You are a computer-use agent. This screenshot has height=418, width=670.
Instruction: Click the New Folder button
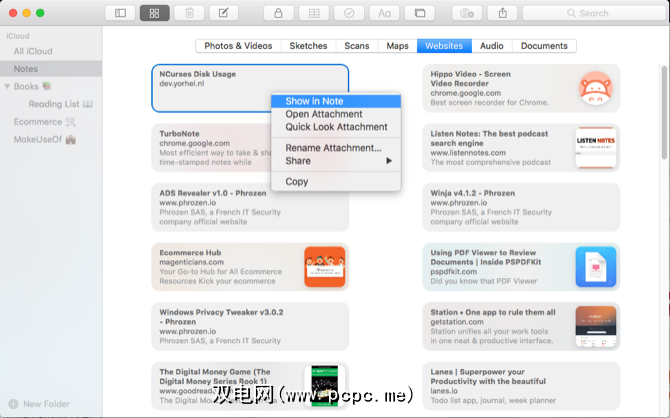coord(39,404)
